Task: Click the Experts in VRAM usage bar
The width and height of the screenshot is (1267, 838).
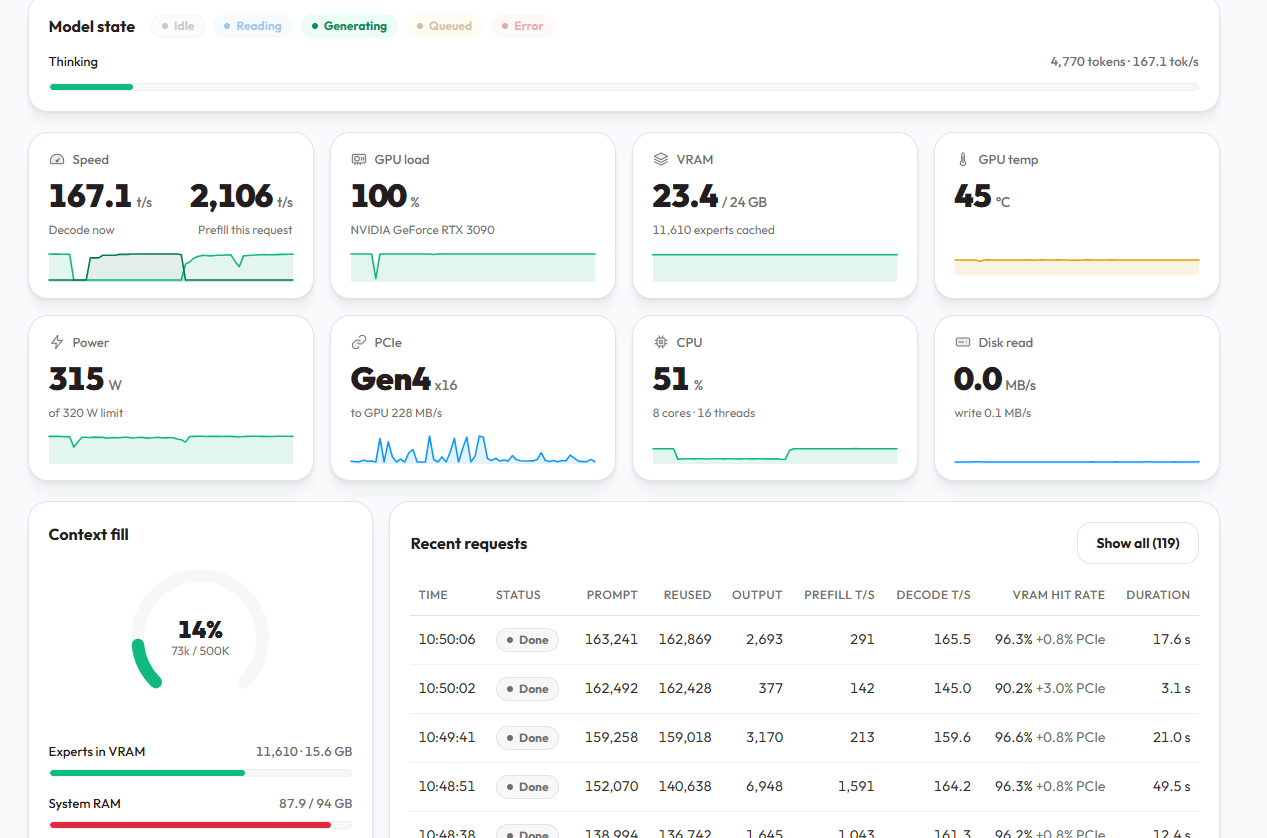Action: coord(200,773)
